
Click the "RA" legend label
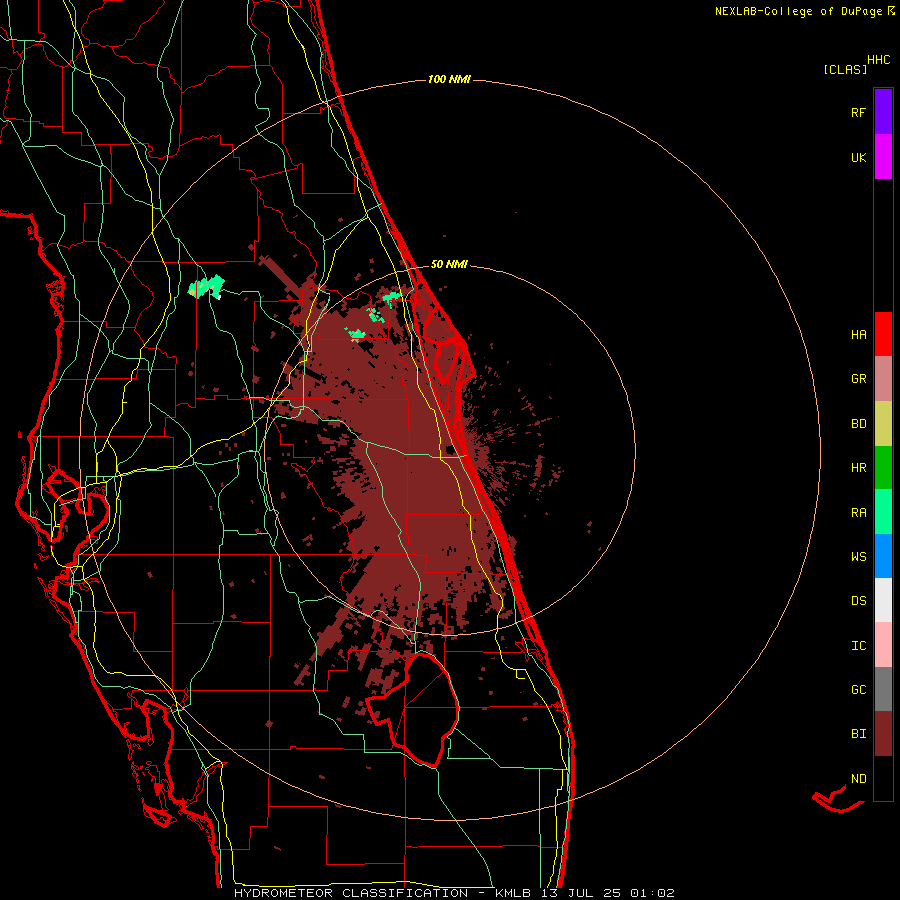[858, 512]
